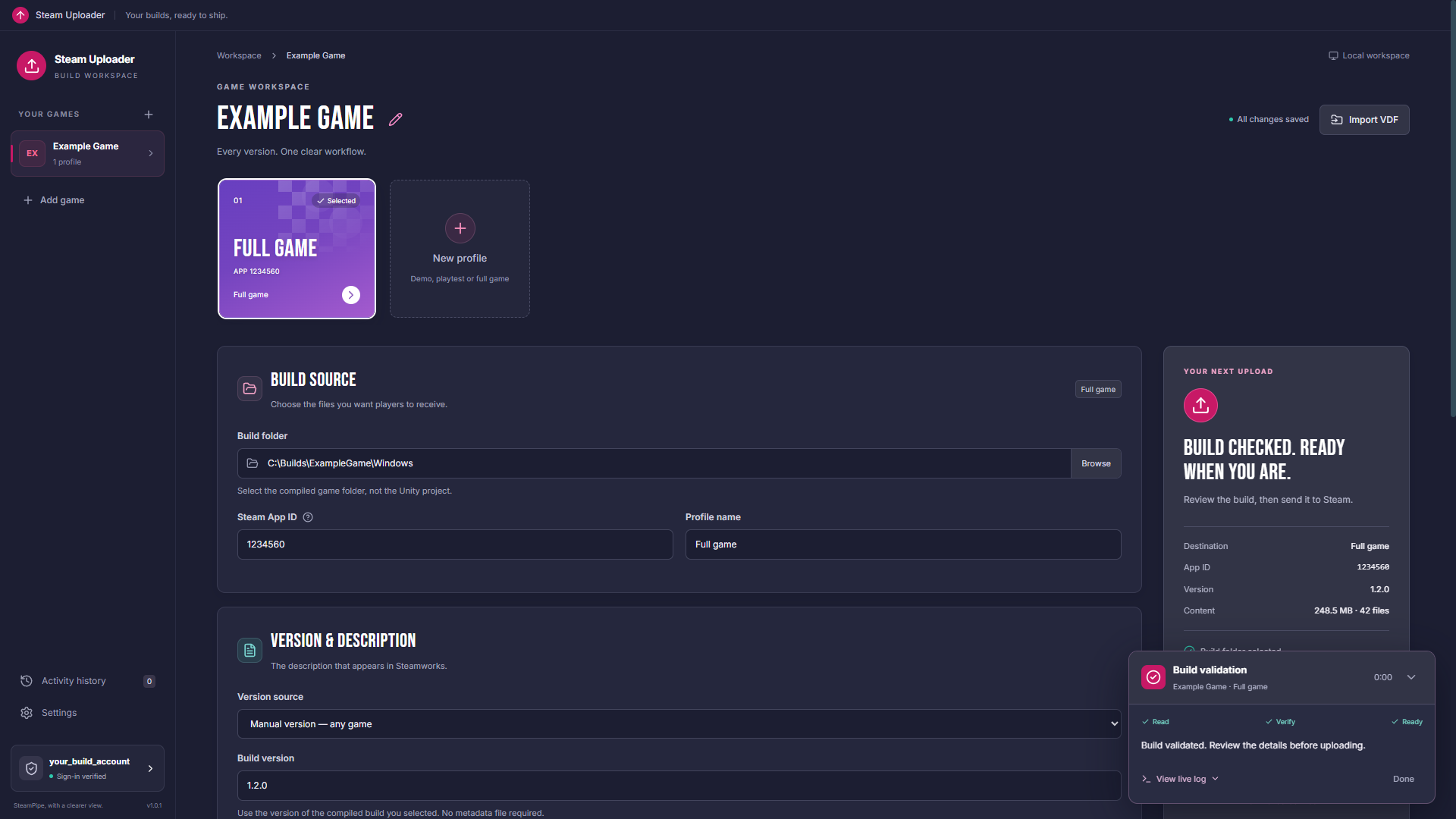This screenshot has width=1456, height=819.
Task: Click the Local workspace monitor icon
Action: (1333, 55)
